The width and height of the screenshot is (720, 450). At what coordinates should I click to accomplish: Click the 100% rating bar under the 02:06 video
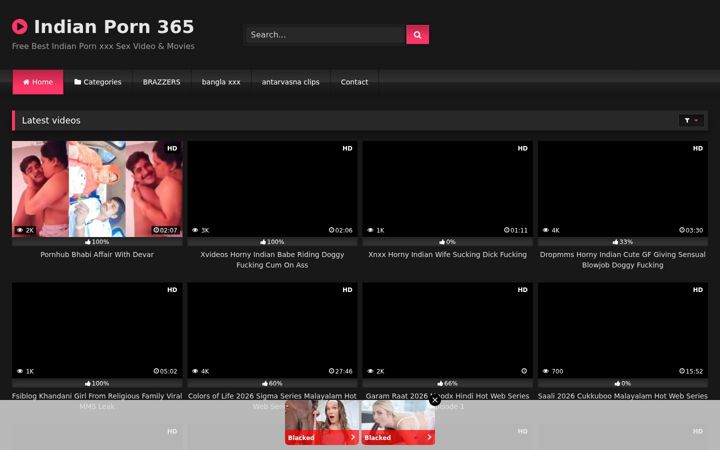272,242
